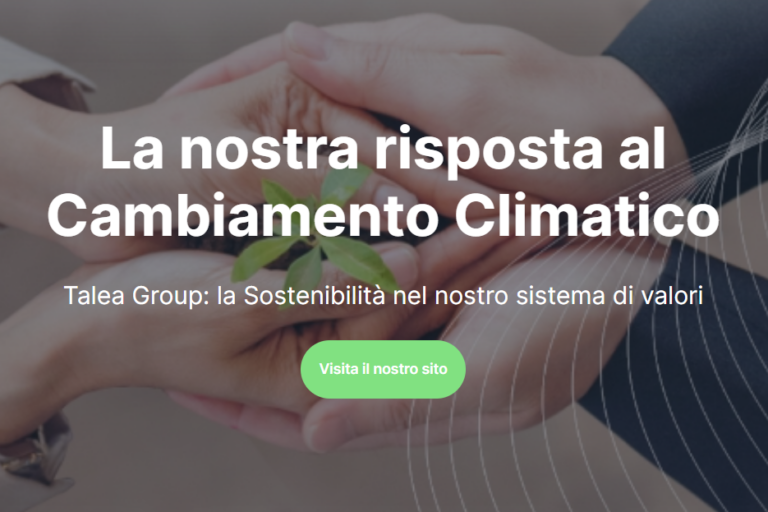This screenshot has width=768, height=512.
Task: Click the green "Visita il nostro sito" button
Action: coord(383,369)
